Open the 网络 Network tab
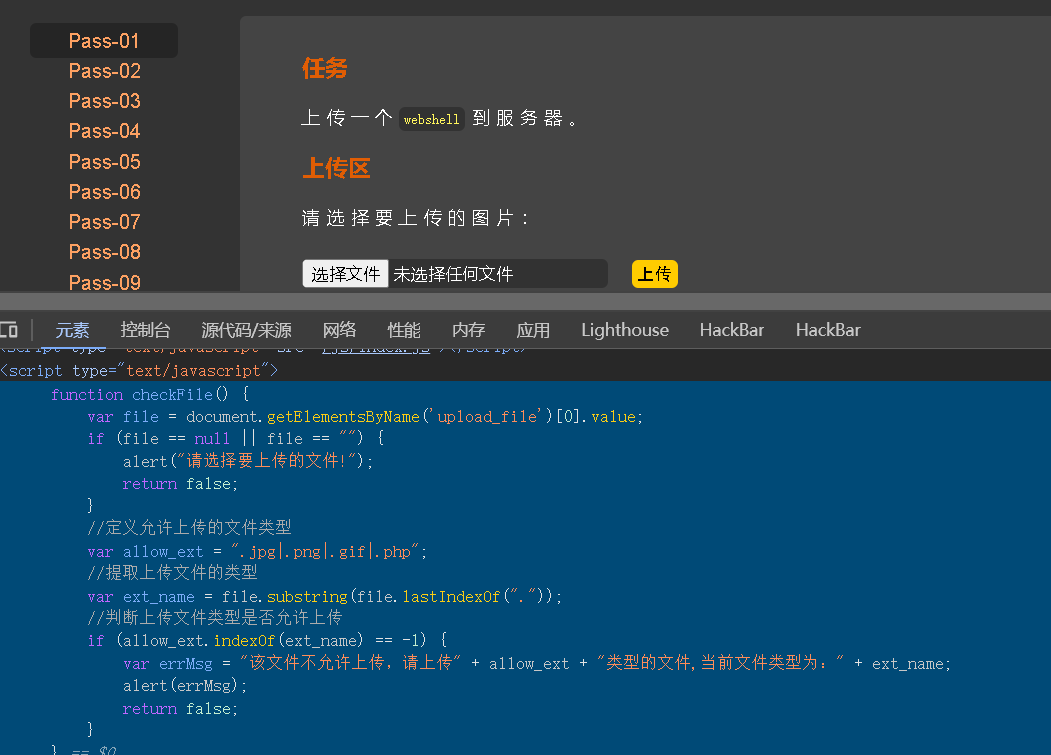1051x755 pixels. tap(339, 330)
